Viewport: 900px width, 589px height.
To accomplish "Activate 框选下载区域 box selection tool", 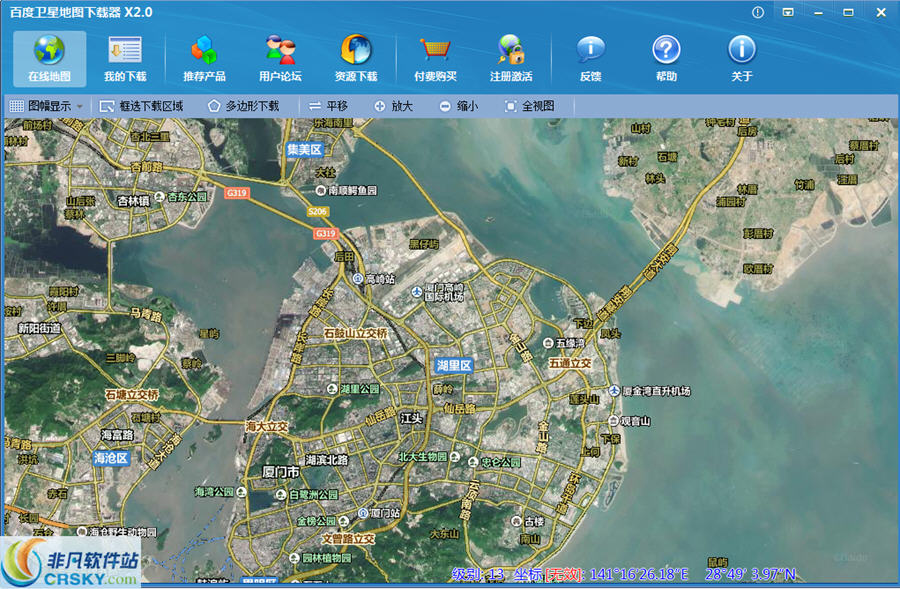I will 142,106.
